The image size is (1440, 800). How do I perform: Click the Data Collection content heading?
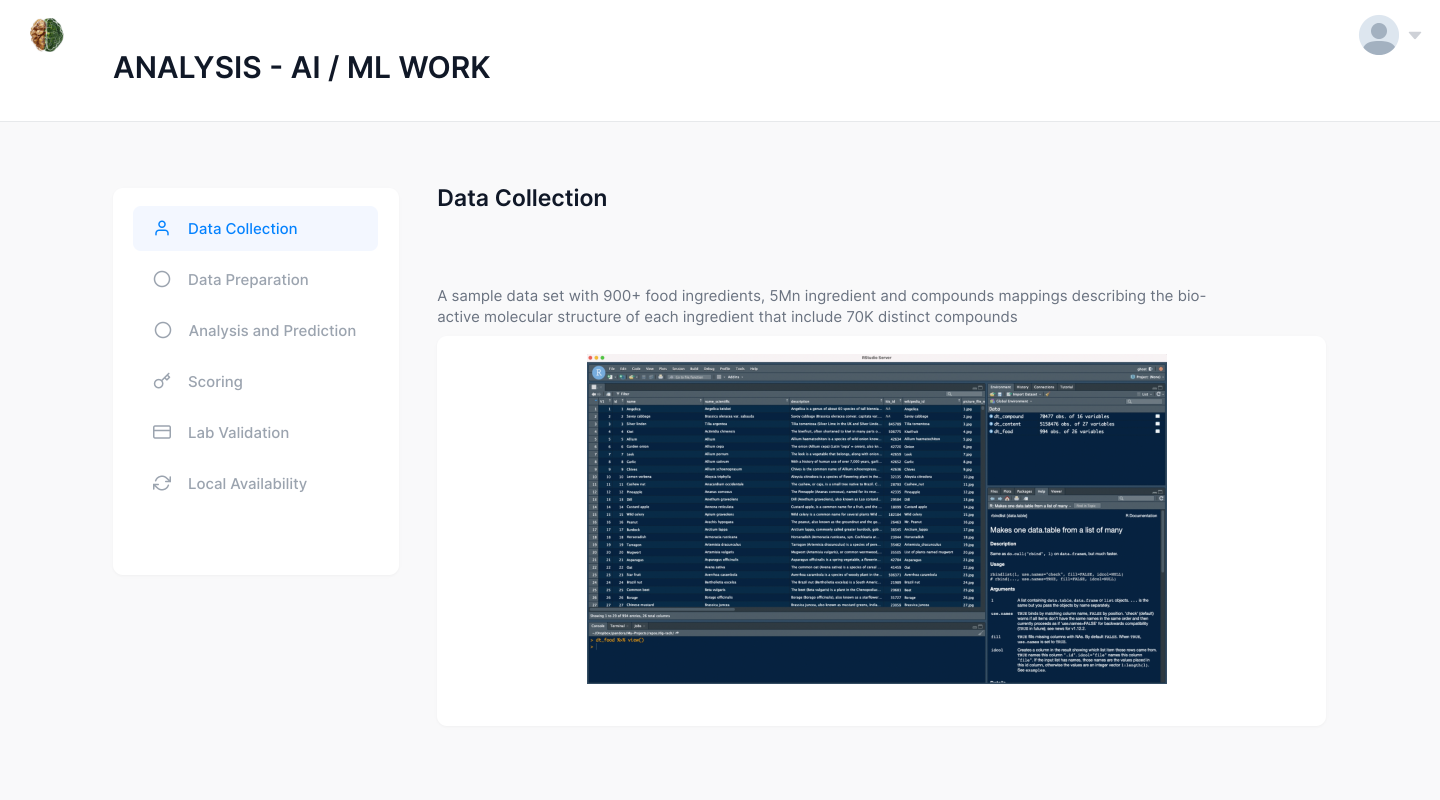pyautogui.click(x=522, y=198)
